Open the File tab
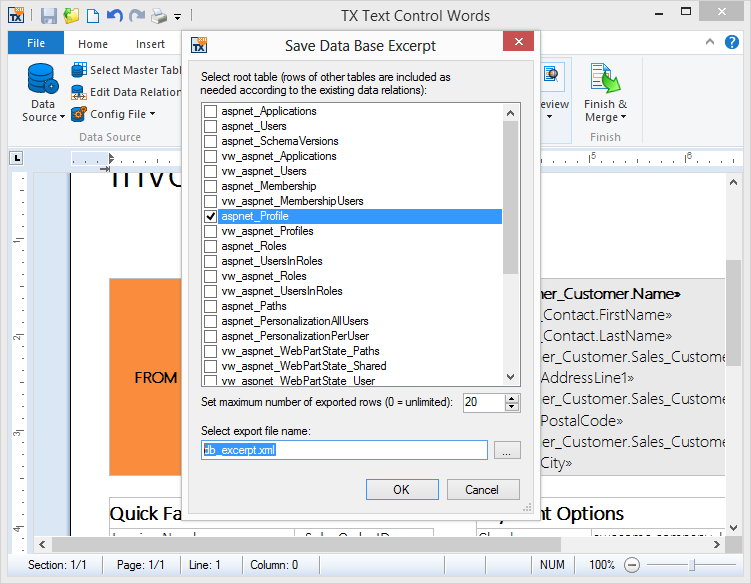Screen dimensions: 751x584 coord(36,43)
